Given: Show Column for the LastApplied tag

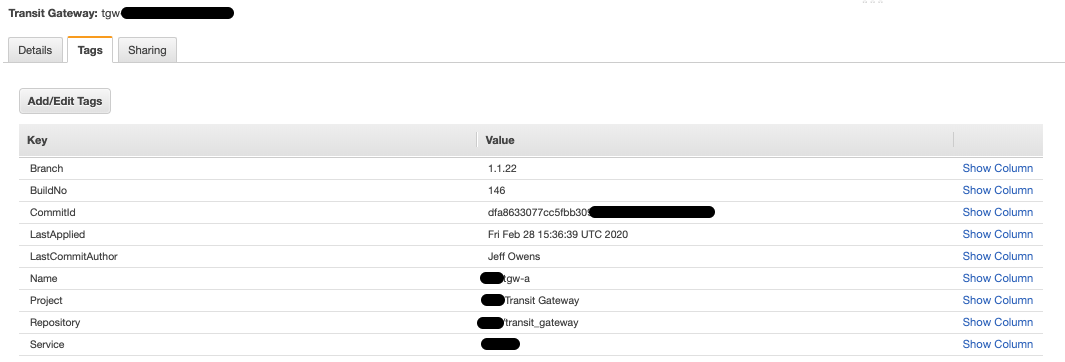Looking at the screenshot, I should pyautogui.click(x=997, y=234).
